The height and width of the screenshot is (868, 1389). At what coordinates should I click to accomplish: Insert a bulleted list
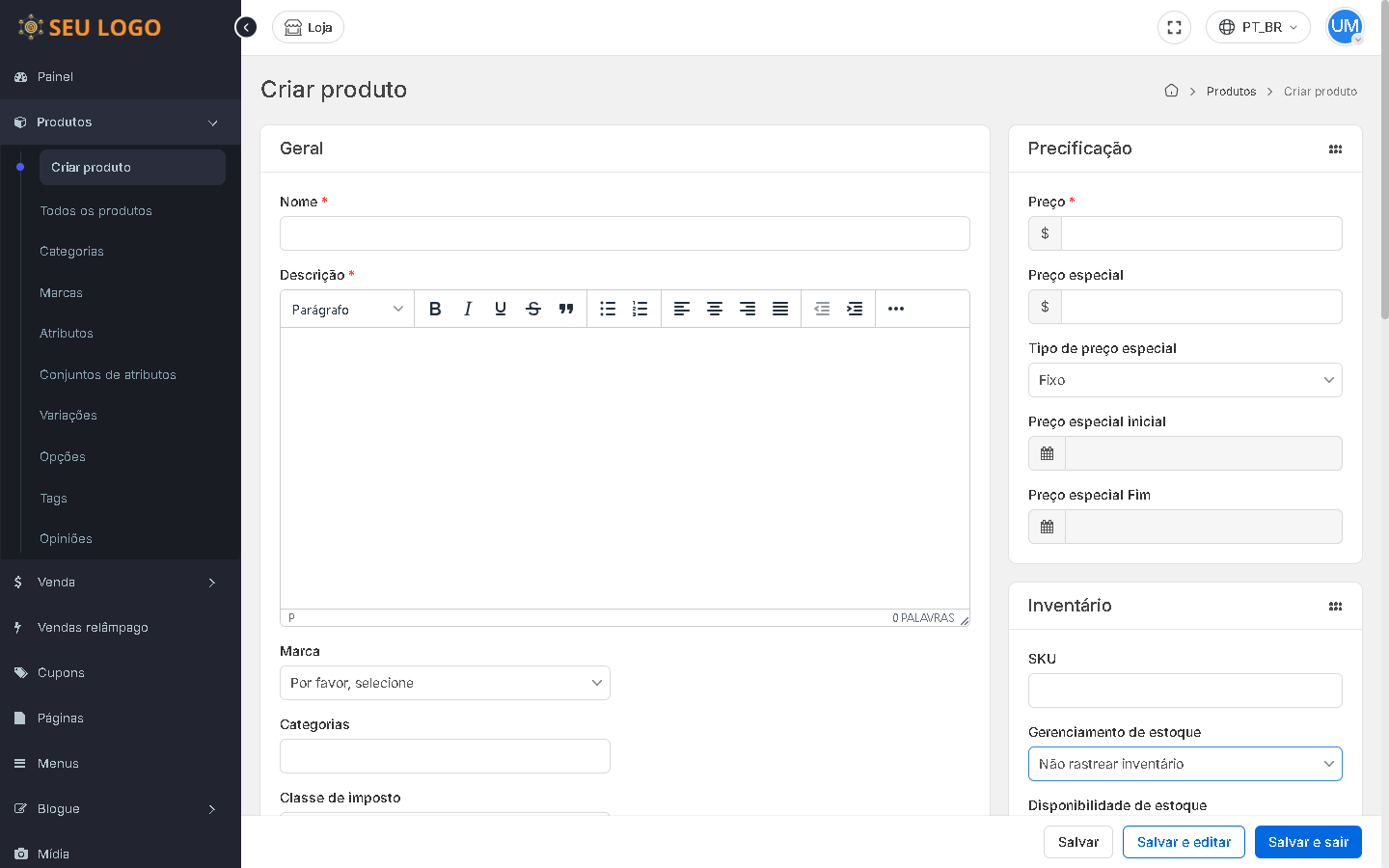(x=608, y=309)
